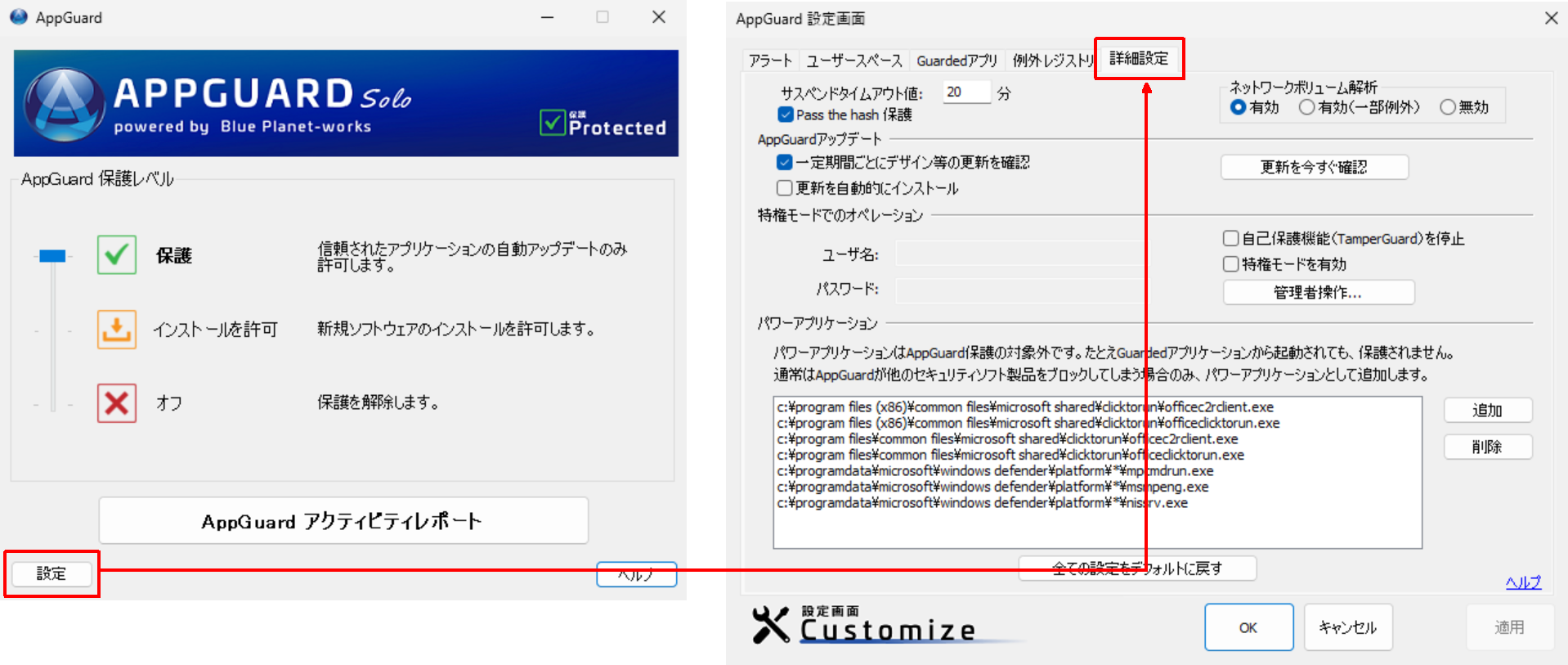Select the 有効 network volume radio button
1568x665 pixels.
pos(1238,107)
